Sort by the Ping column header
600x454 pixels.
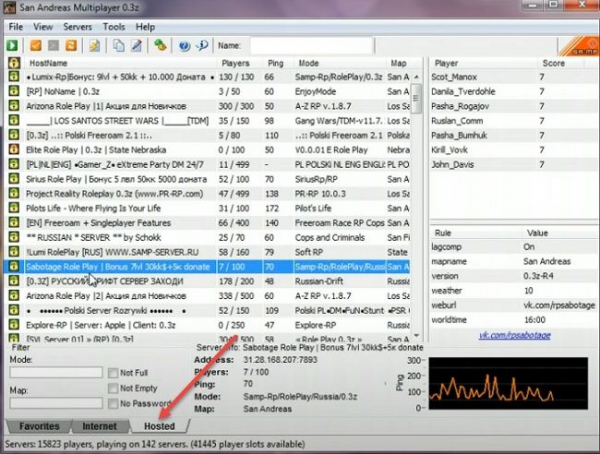click(x=278, y=63)
